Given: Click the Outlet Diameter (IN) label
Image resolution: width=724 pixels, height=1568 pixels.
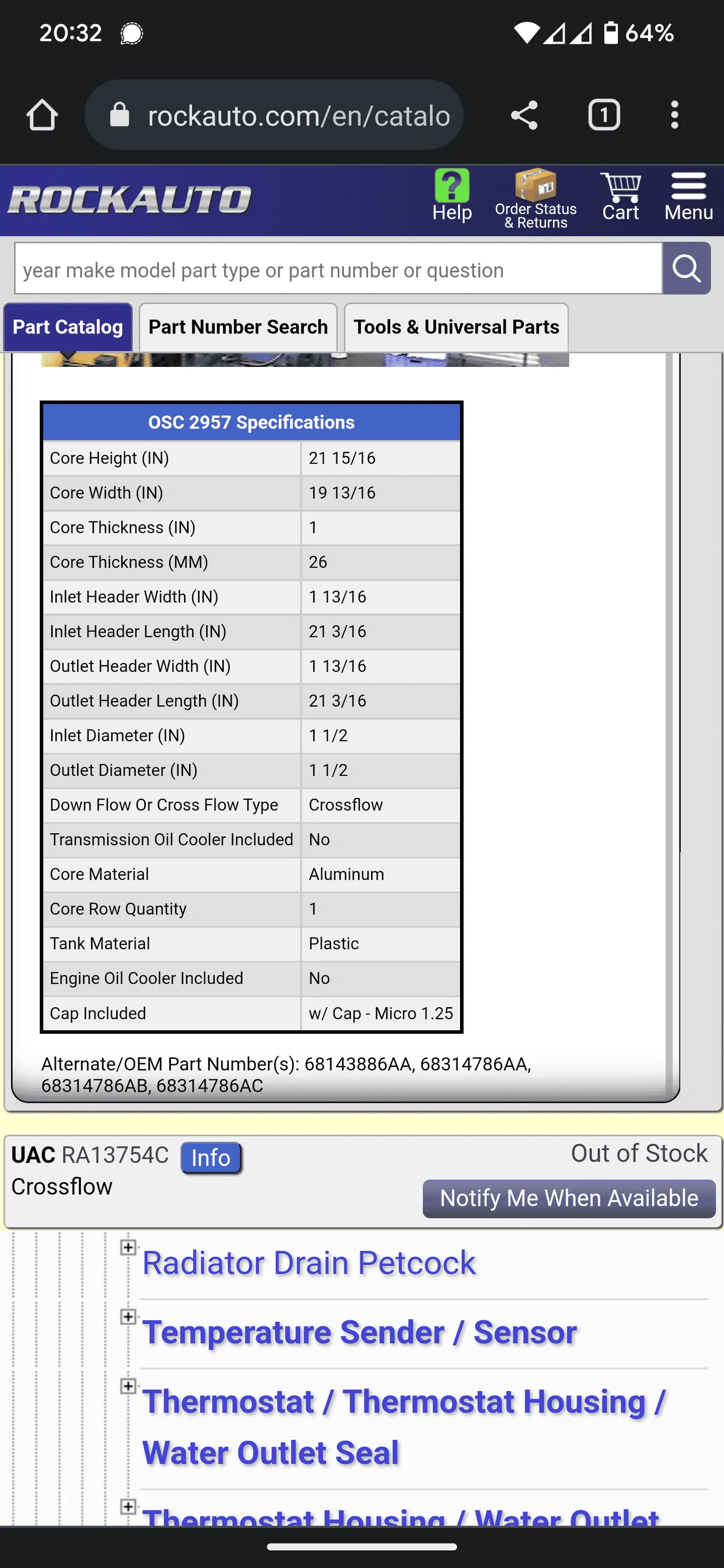Looking at the screenshot, I should click(123, 770).
